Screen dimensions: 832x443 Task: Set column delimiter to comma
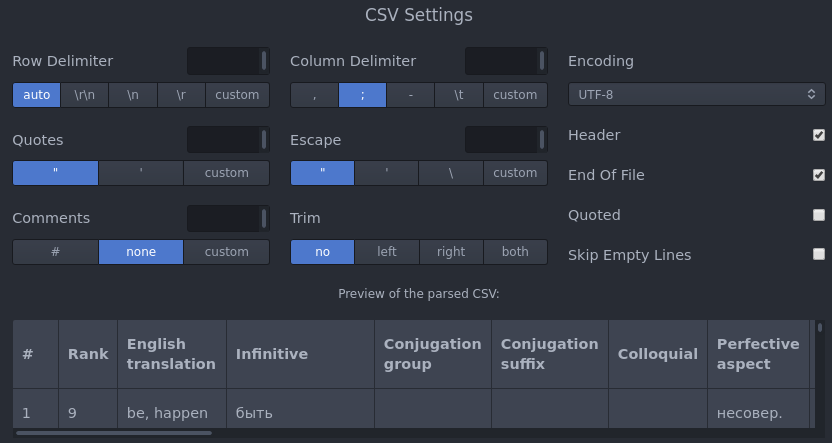314,95
